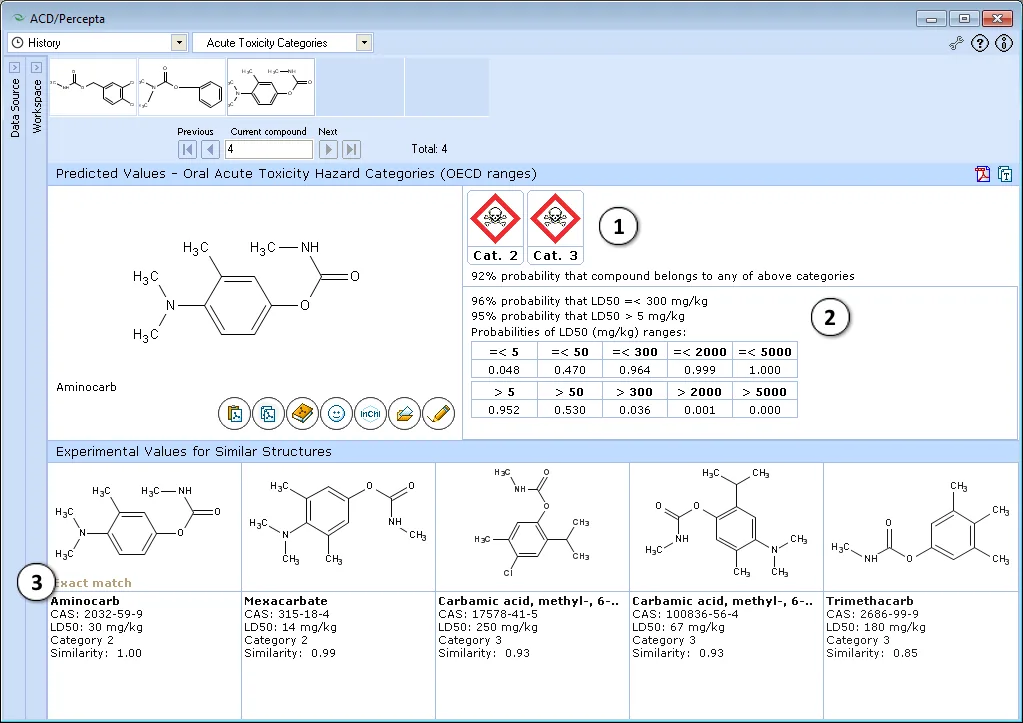Click the "Total: 4" label
This screenshot has width=1023, height=723.
click(x=429, y=149)
